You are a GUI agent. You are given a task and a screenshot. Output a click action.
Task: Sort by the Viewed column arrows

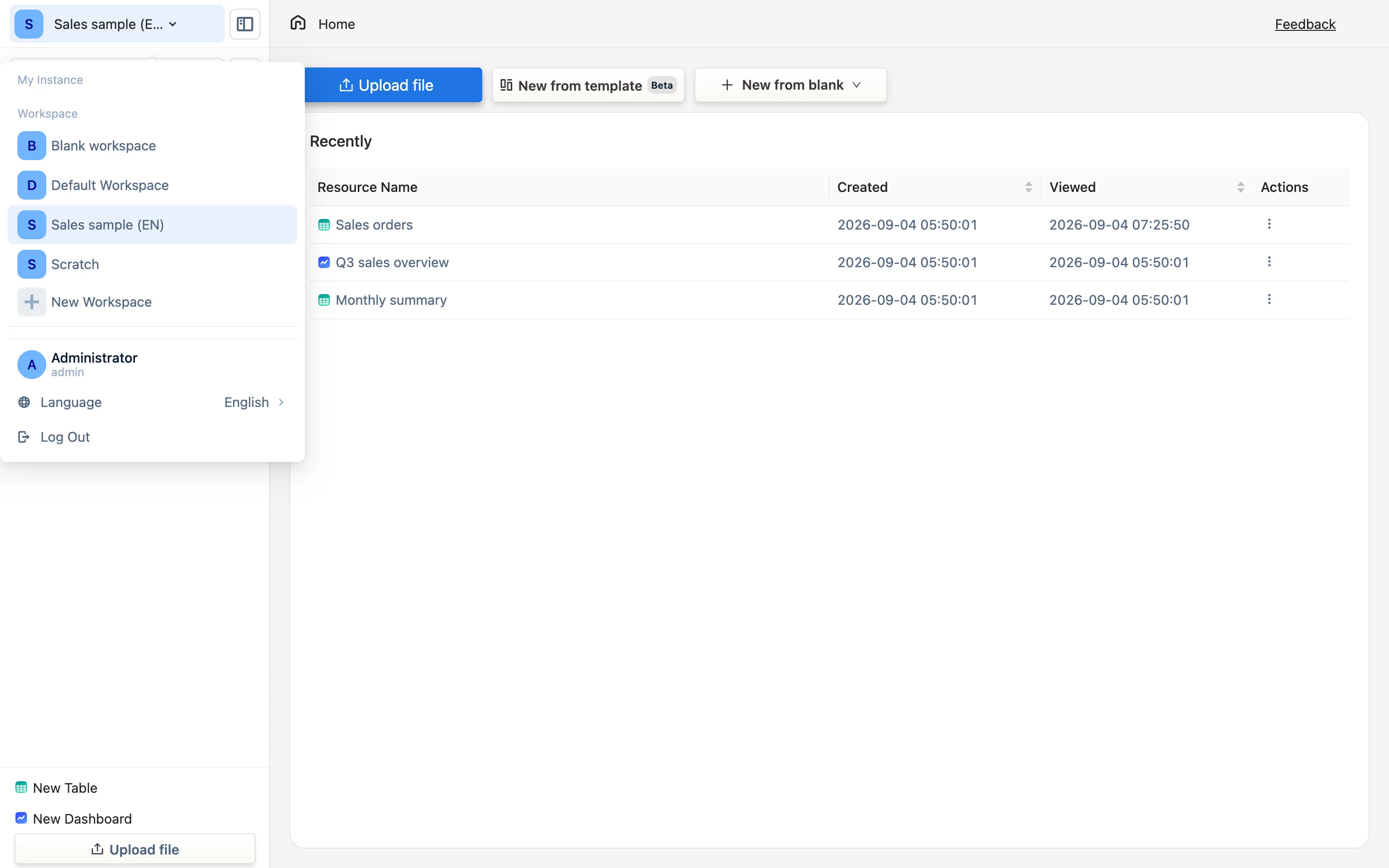(x=1241, y=187)
